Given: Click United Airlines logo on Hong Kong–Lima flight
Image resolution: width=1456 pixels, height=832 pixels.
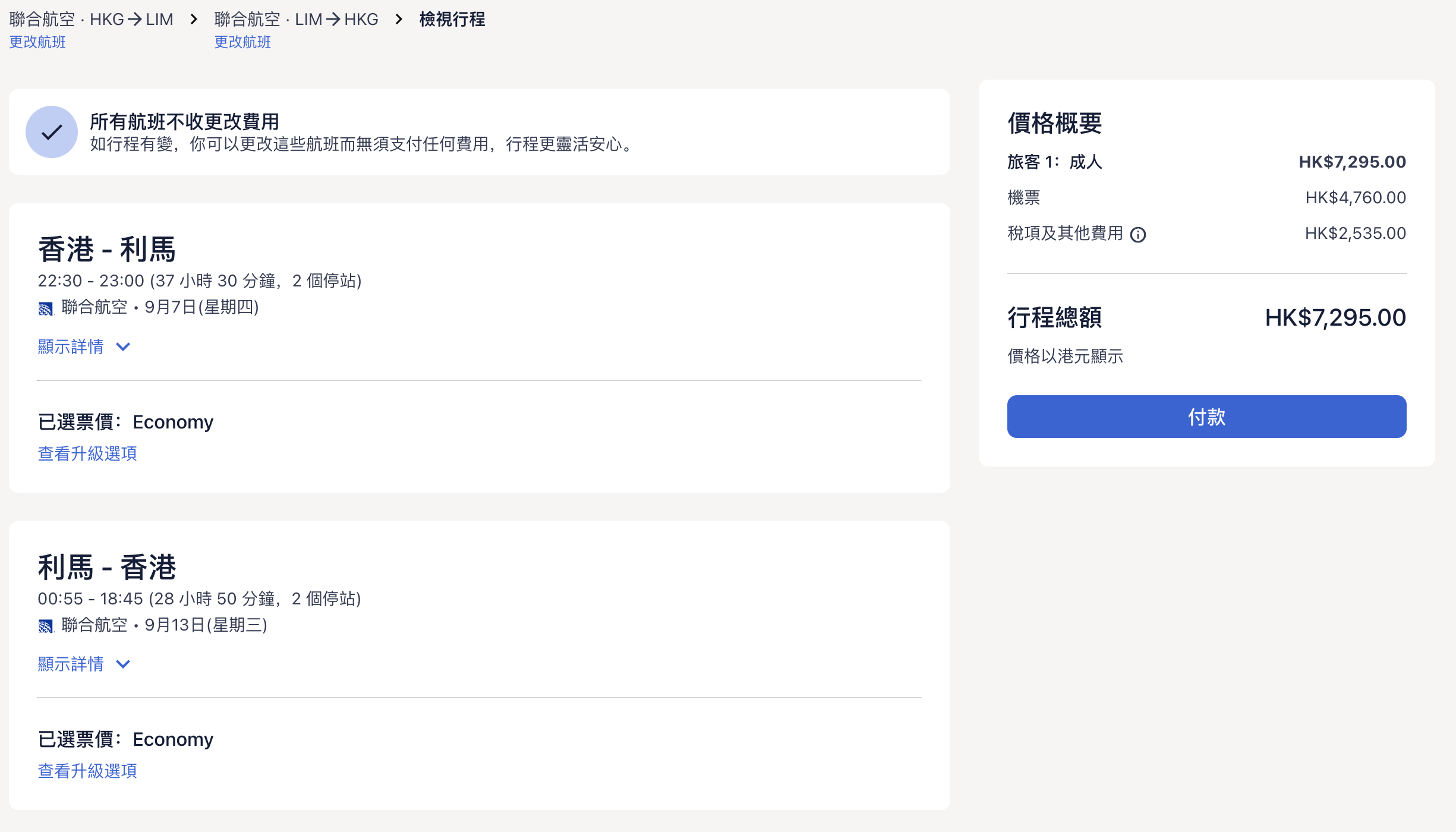Looking at the screenshot, I should 45,308.
